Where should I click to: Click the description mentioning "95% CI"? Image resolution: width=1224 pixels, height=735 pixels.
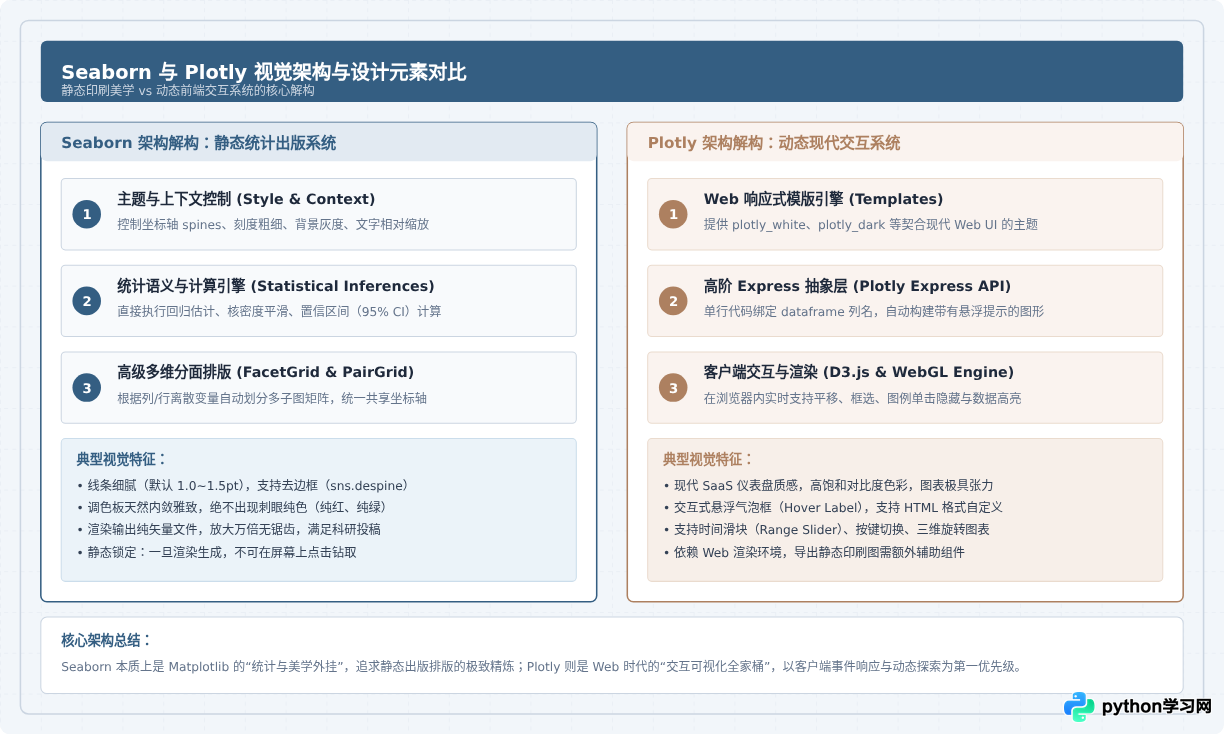click(279, 311)
